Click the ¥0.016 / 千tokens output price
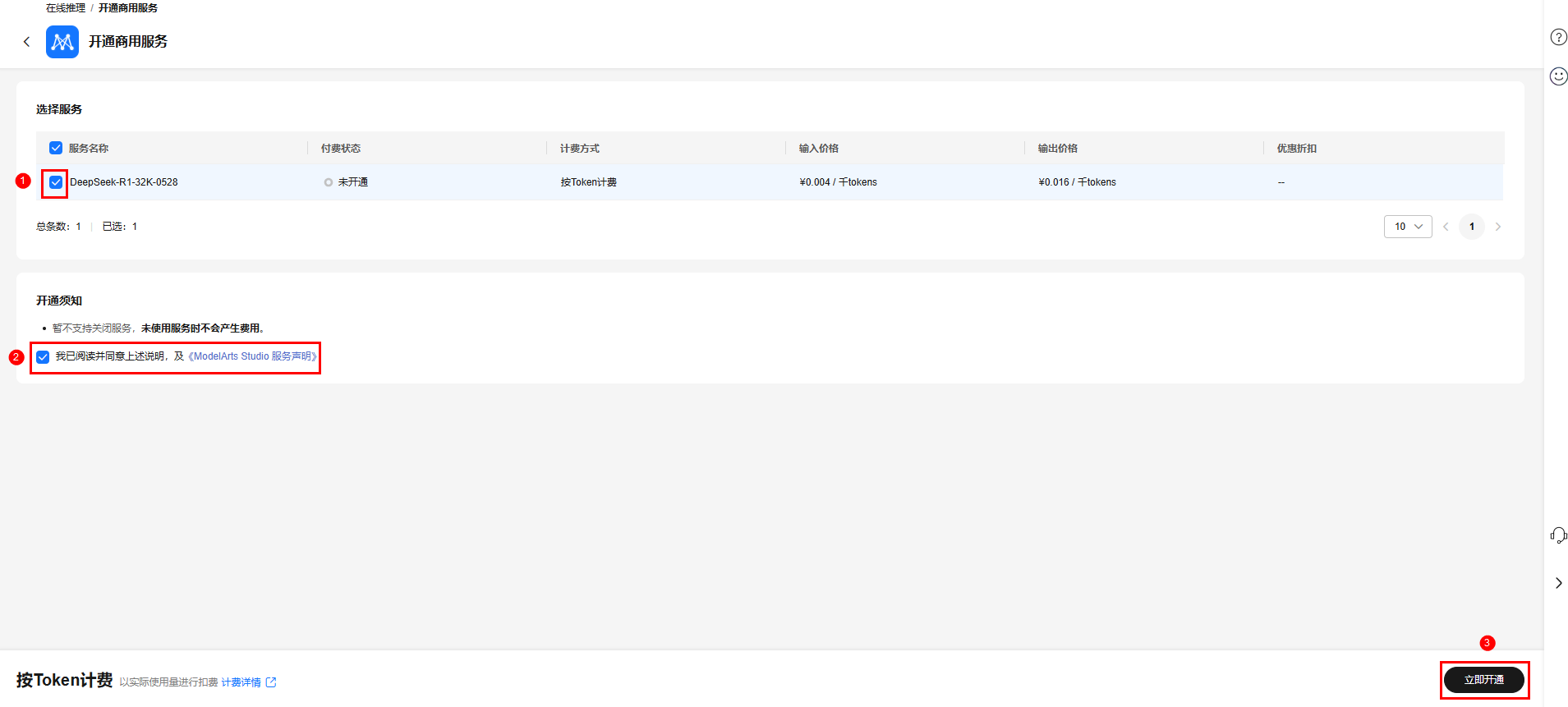The image size is (1568, 707). click(1078, 182)
